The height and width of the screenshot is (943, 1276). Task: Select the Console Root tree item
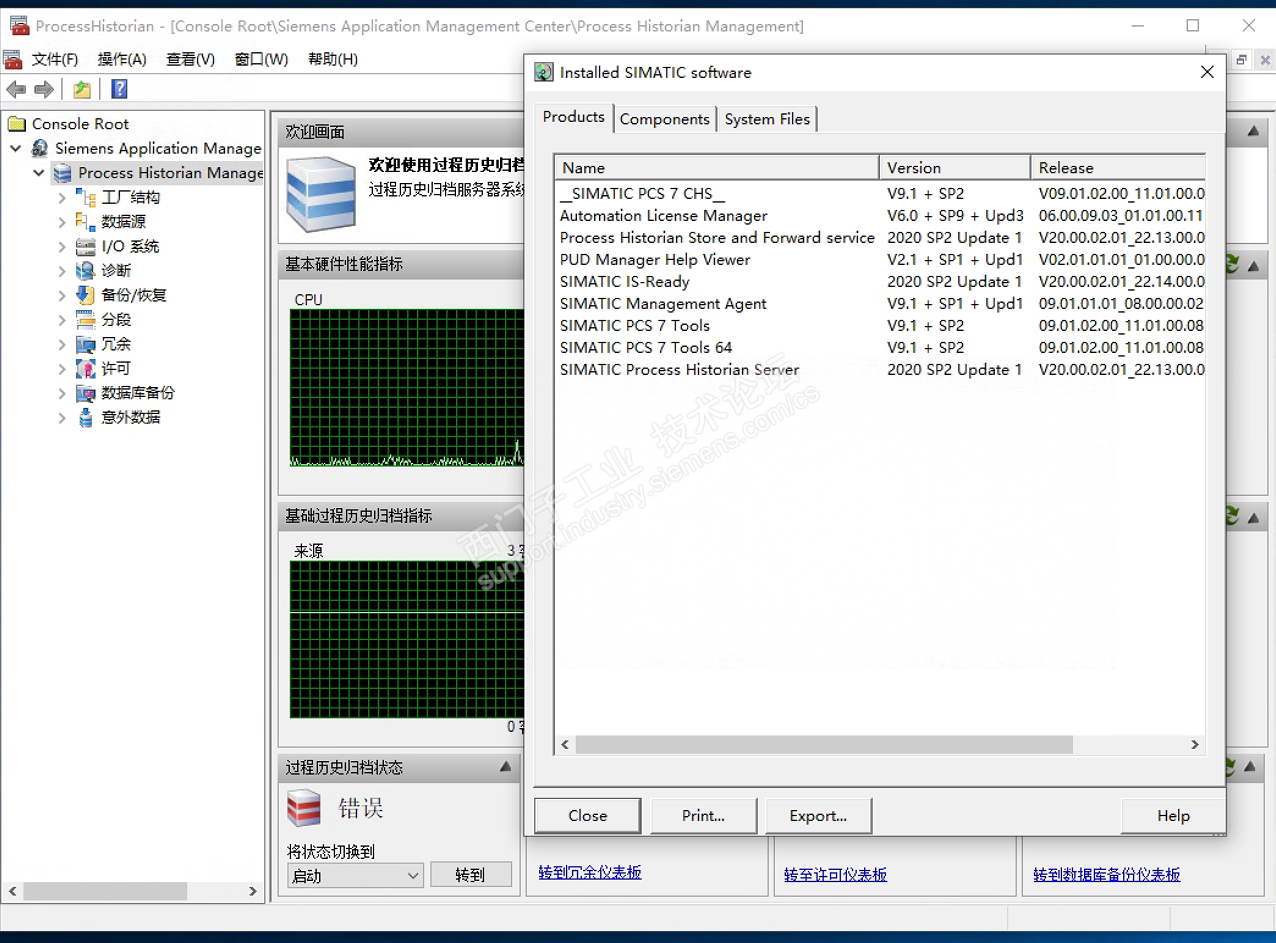pos(80,124)
